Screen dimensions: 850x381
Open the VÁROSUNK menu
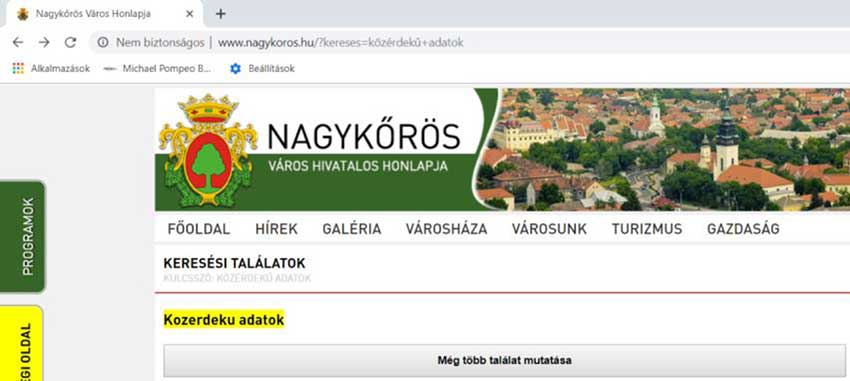(x=549, y=229)
